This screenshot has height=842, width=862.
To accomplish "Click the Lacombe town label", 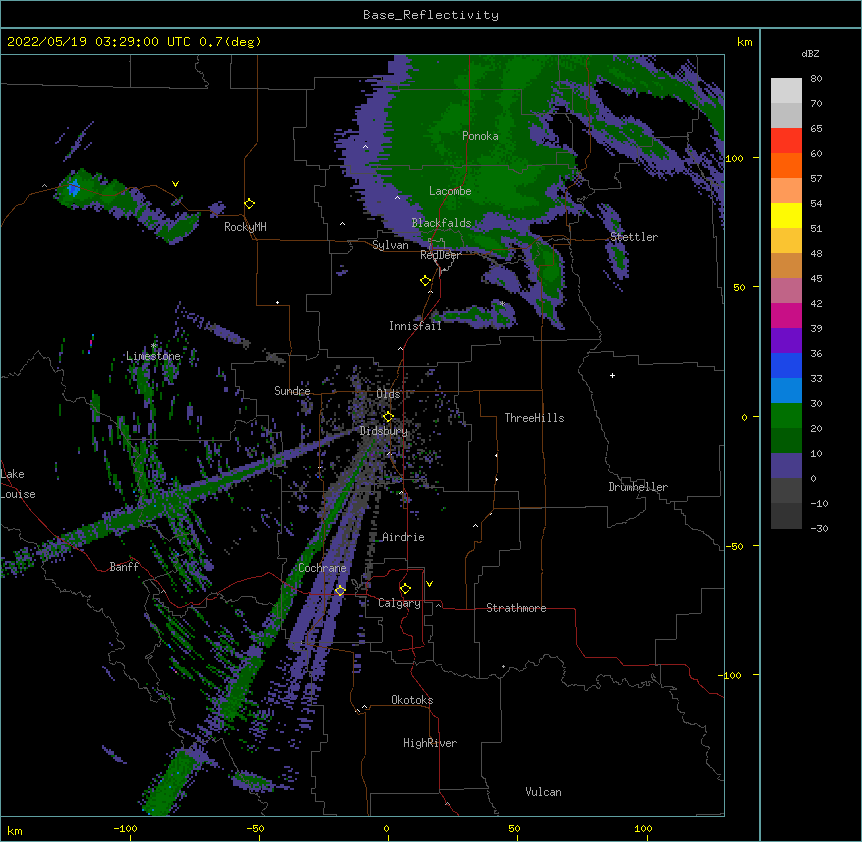I will [450, 191].
